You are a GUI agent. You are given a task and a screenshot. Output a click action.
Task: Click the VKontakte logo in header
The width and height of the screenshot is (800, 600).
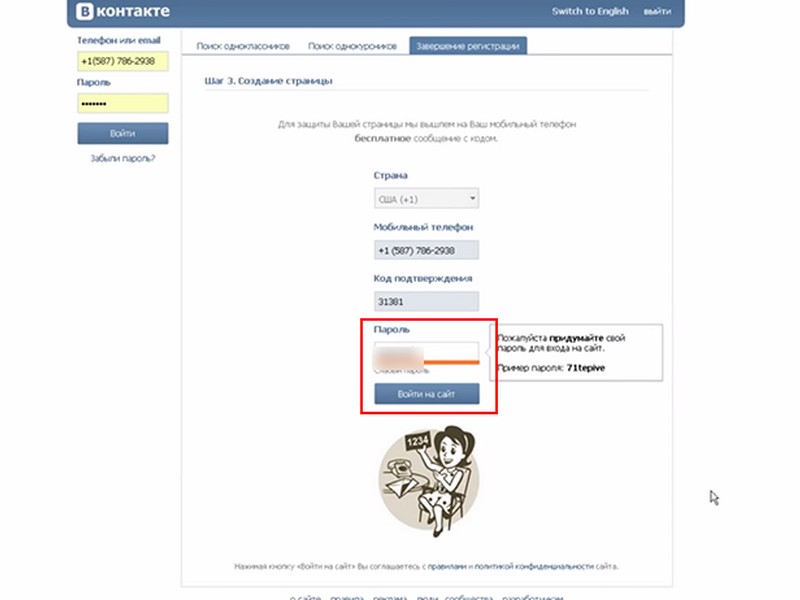[x=122, y=11]
